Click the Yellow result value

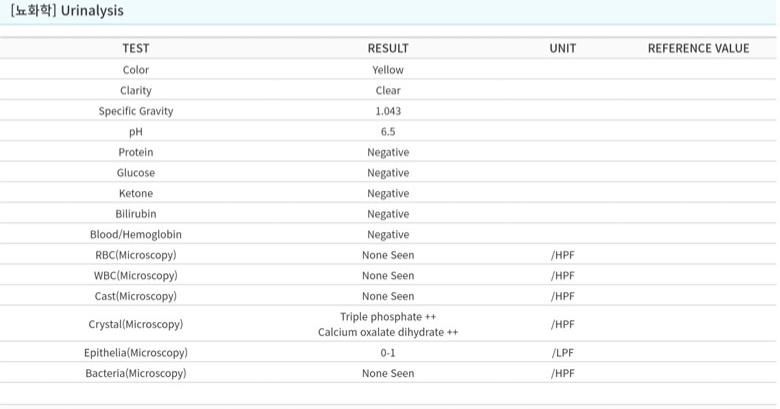[388, 70]
